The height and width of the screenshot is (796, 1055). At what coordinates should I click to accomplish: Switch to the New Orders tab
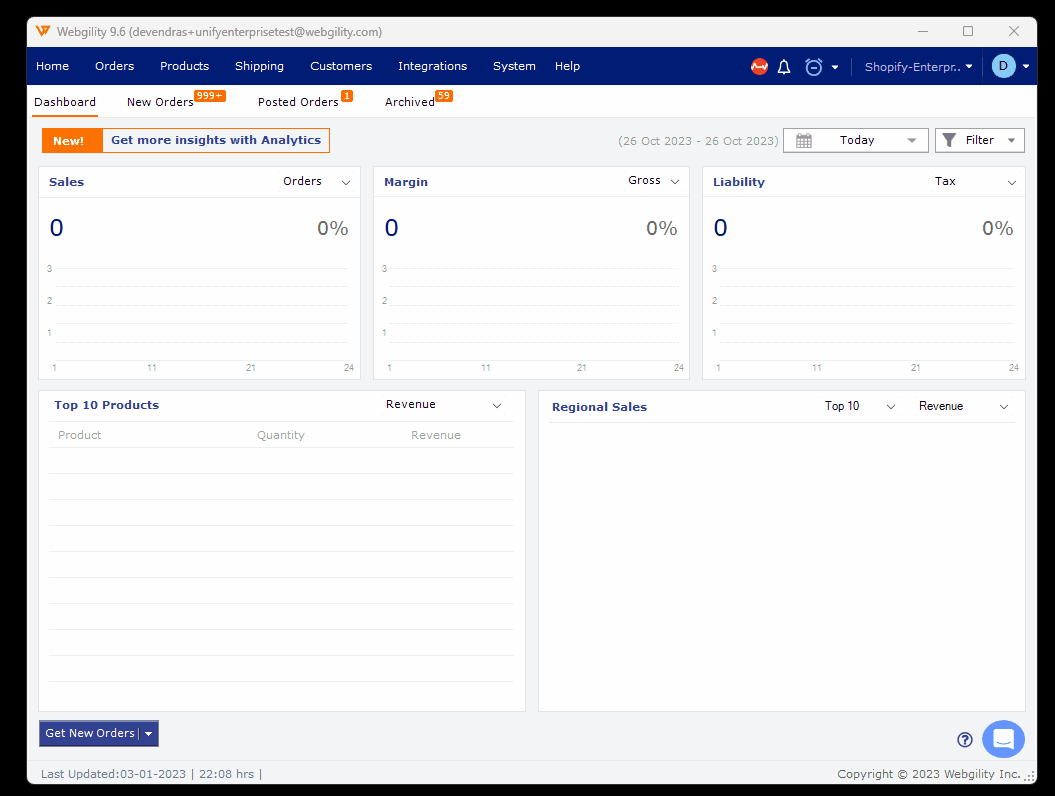click(160, 102)
